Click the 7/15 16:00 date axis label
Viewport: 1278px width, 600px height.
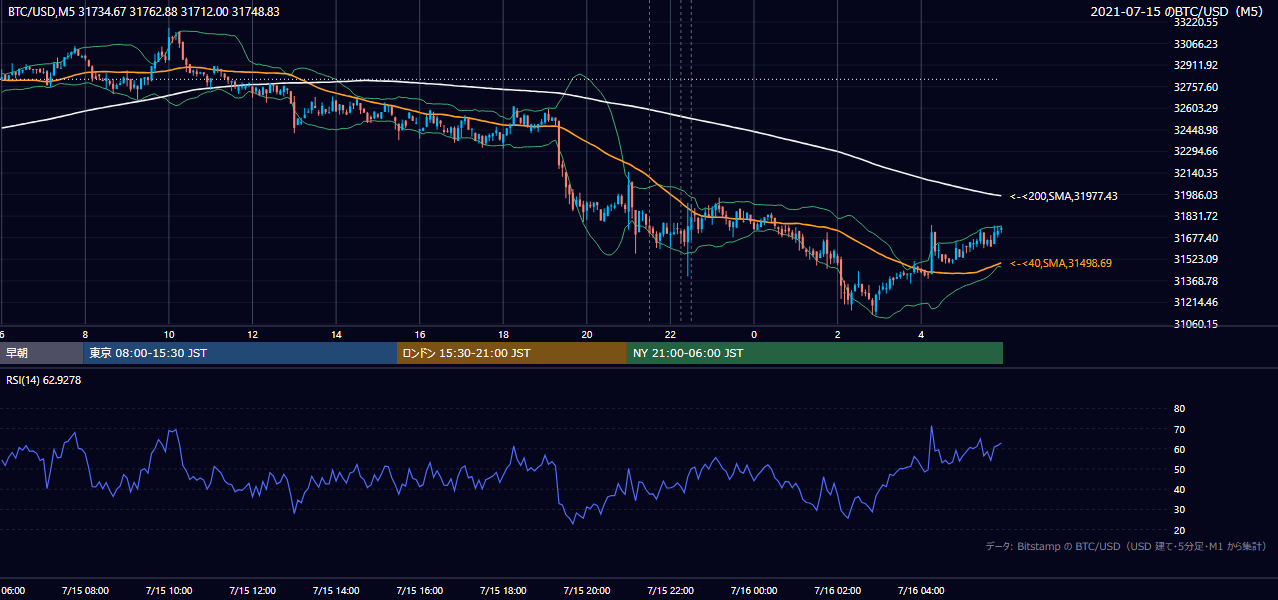coord(419,591)
